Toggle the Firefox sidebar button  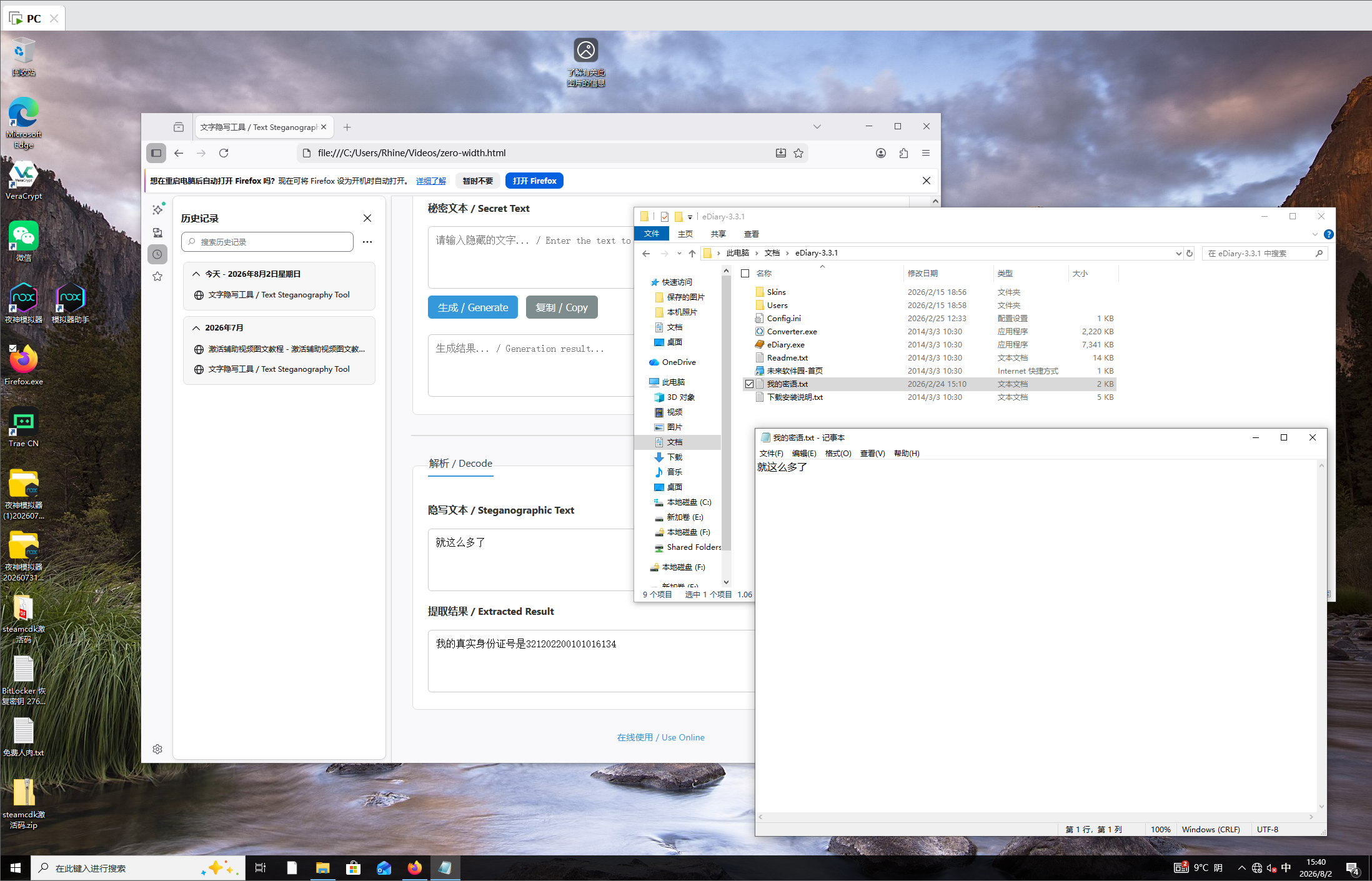click(x=156, y=153)
